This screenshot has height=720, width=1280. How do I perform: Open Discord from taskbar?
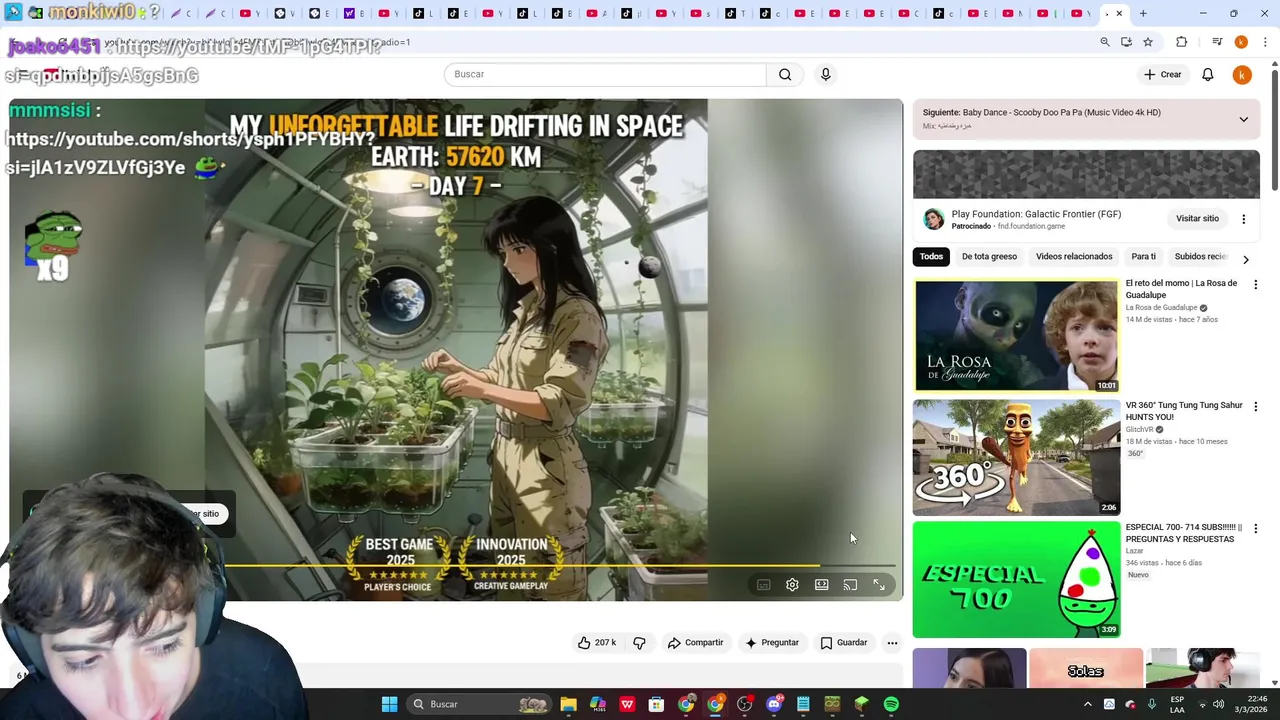(x=774, y=705)
